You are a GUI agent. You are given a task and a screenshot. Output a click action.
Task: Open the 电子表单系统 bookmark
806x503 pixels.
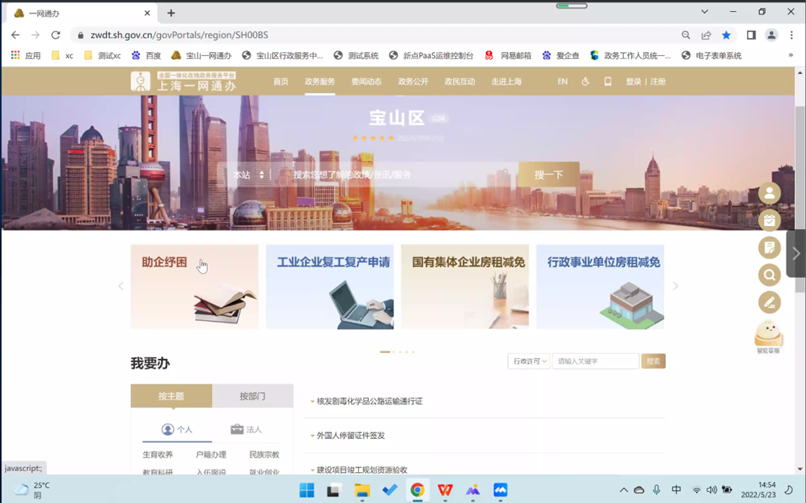tap(711, 55)
